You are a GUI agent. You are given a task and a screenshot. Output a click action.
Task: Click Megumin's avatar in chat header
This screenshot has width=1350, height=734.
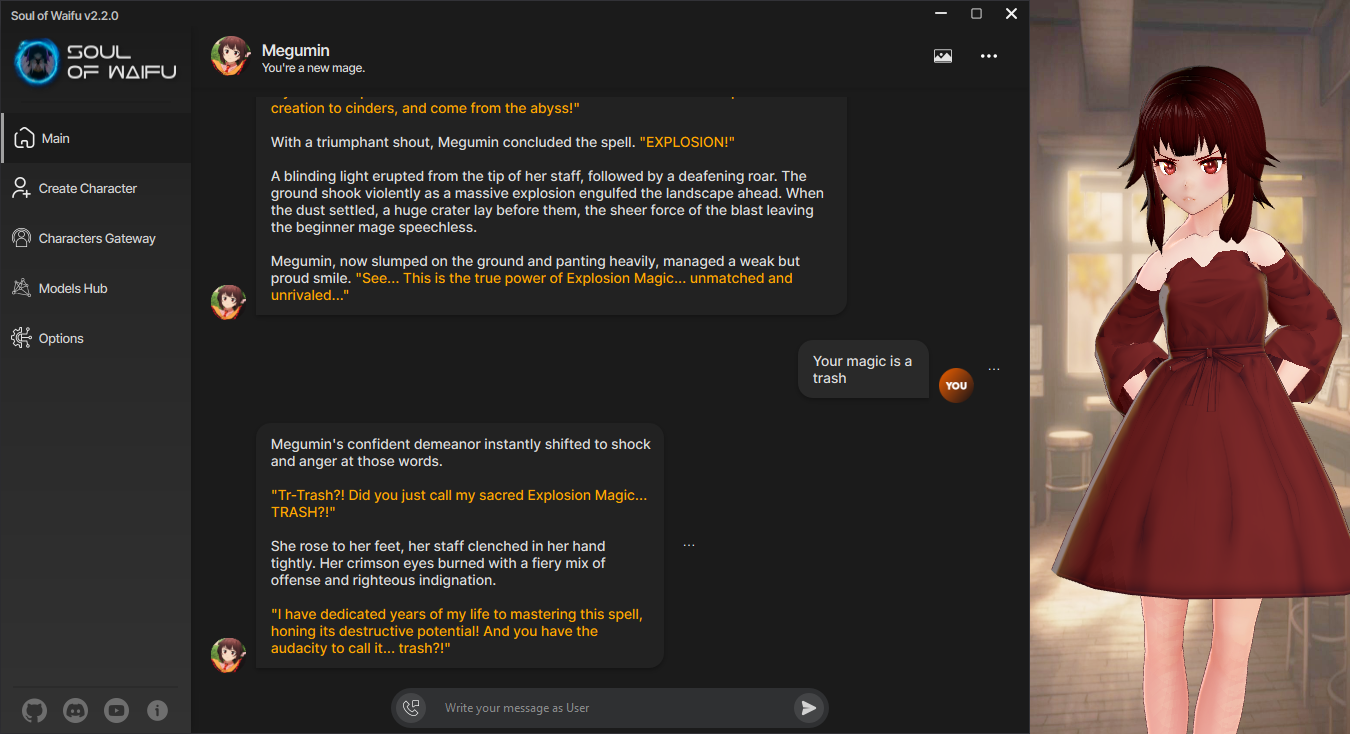(230, 56)
